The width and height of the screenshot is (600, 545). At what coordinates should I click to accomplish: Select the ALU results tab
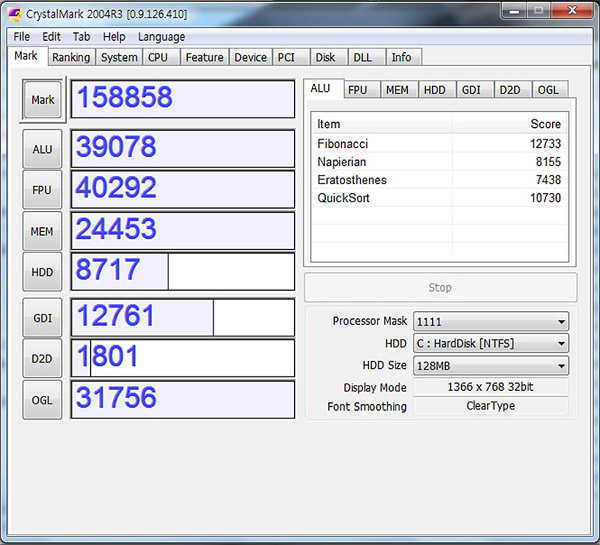pyautogui.click(x=324, y=89)
